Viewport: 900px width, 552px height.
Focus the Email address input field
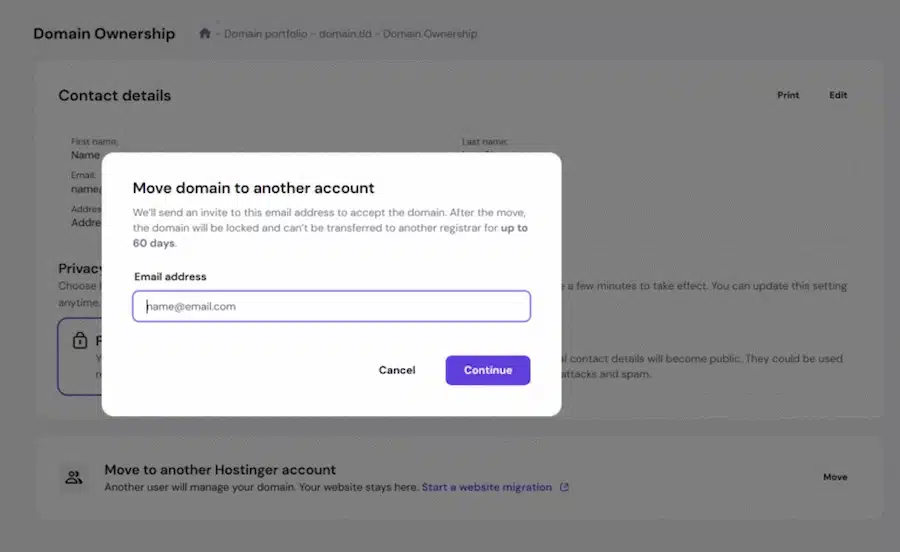point(331,306)
